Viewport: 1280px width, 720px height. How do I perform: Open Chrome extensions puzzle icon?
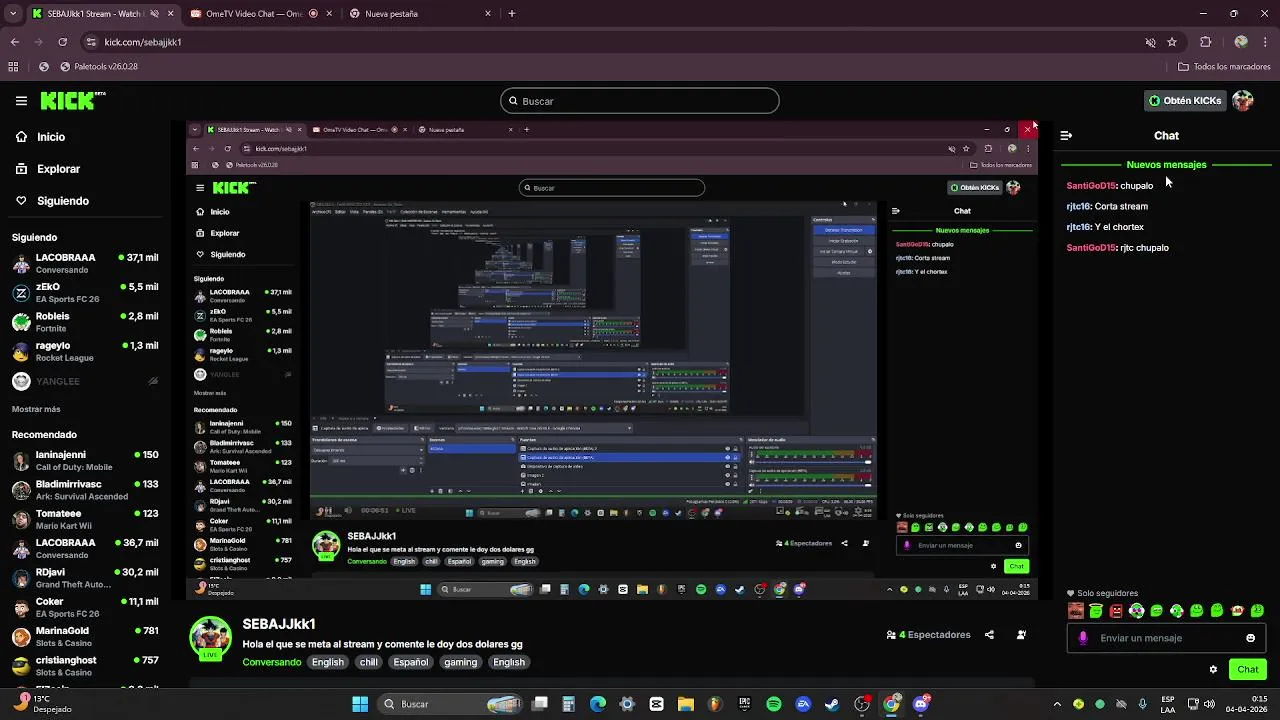pyautogui.click(x=1205, y=42)
